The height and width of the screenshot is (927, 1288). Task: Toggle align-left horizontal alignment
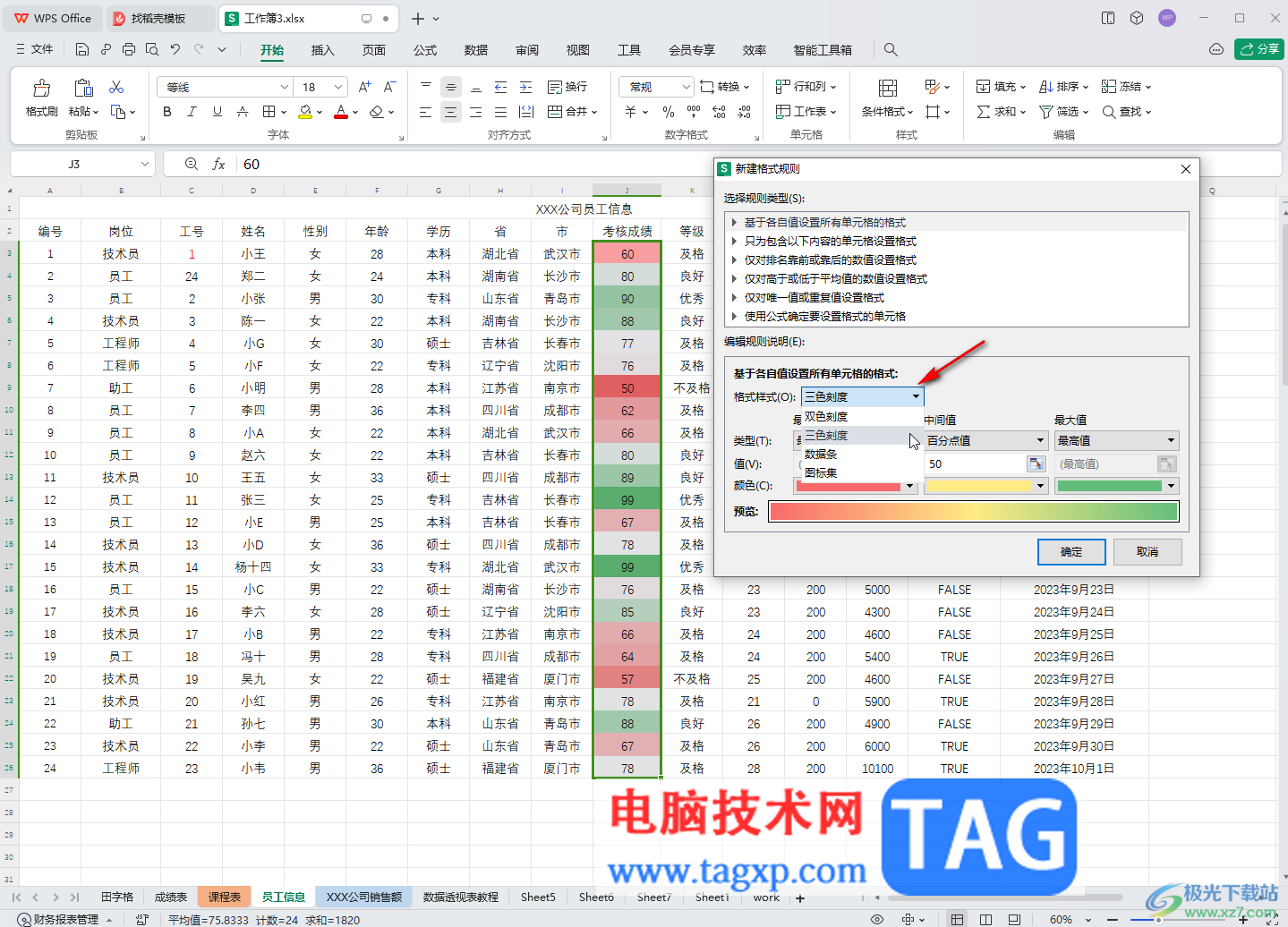426,112
